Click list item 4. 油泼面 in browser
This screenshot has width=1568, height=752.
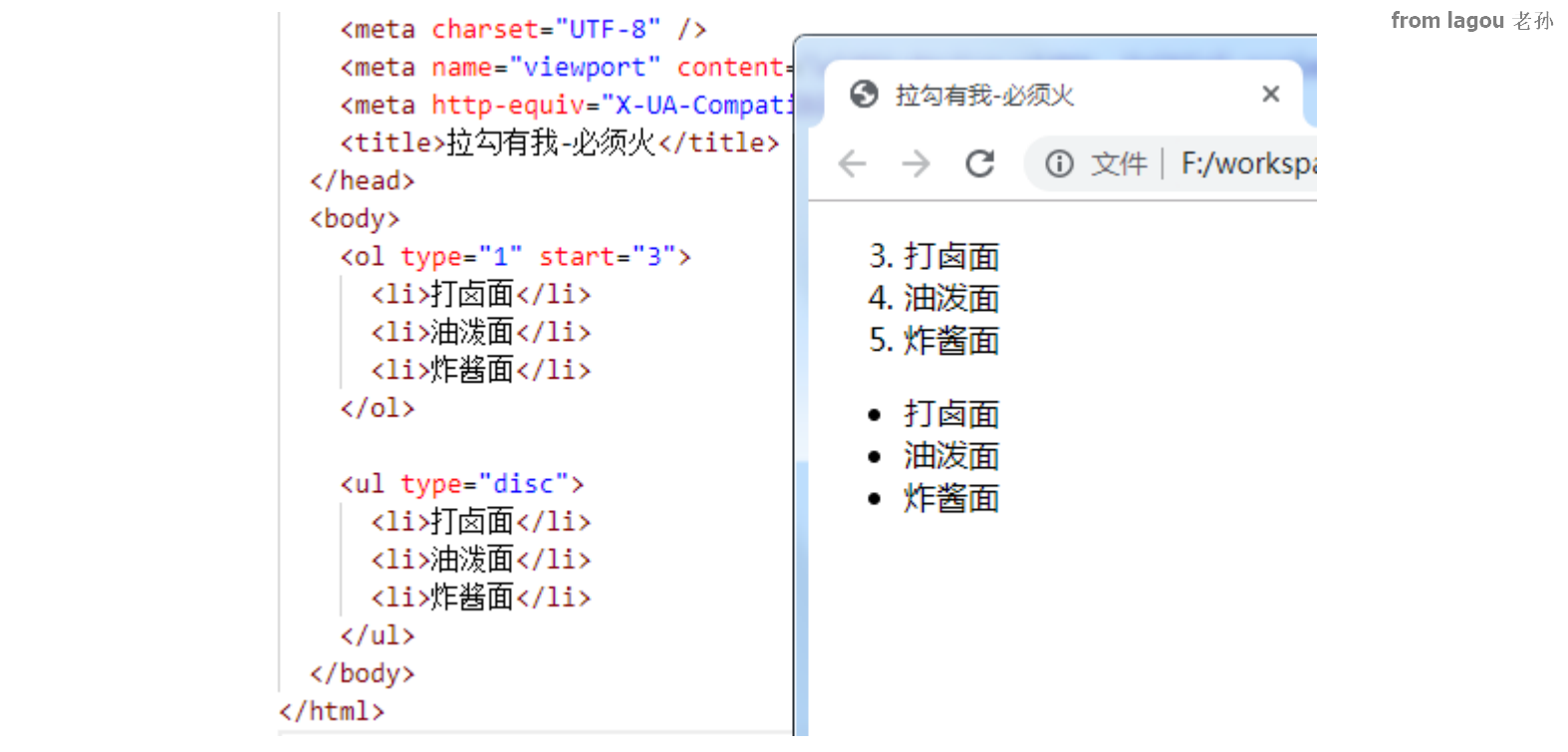(x=933, y=299)
